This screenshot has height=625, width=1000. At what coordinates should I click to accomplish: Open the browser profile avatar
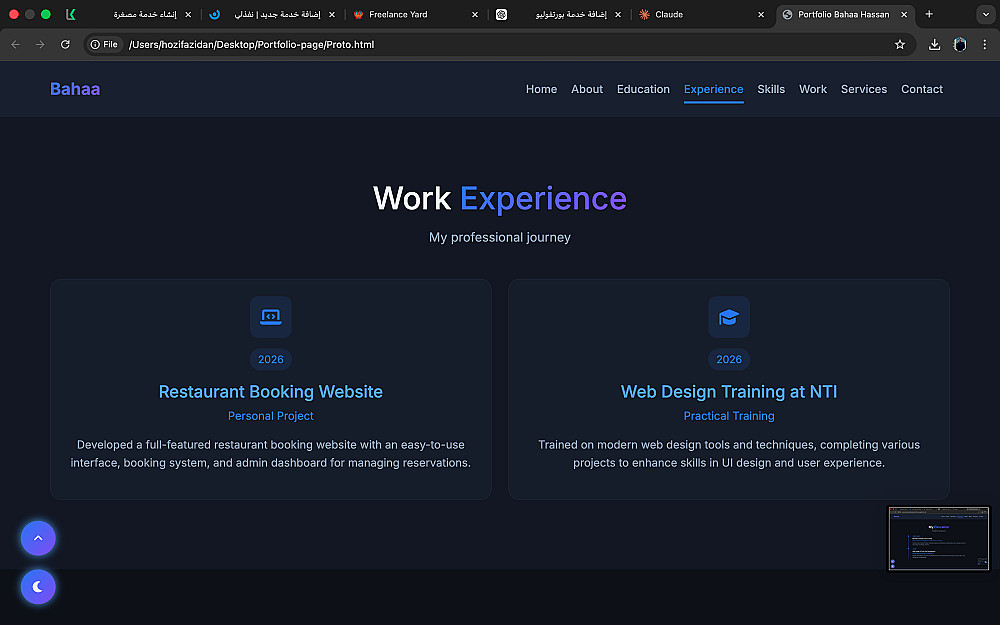coord(960,45)
